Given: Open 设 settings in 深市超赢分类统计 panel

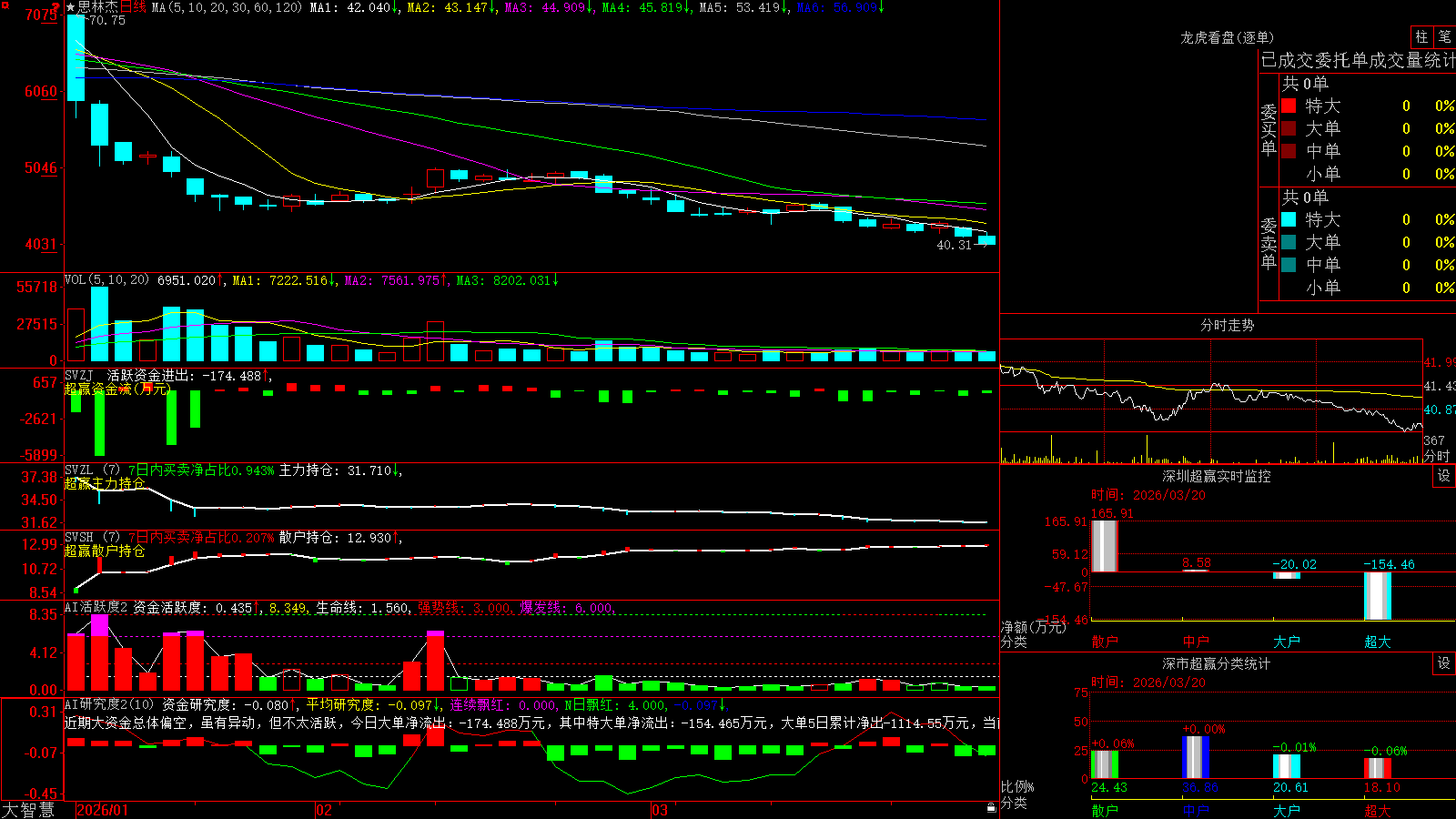Looking at the screenshot, I should click(x=1444, y=663).
